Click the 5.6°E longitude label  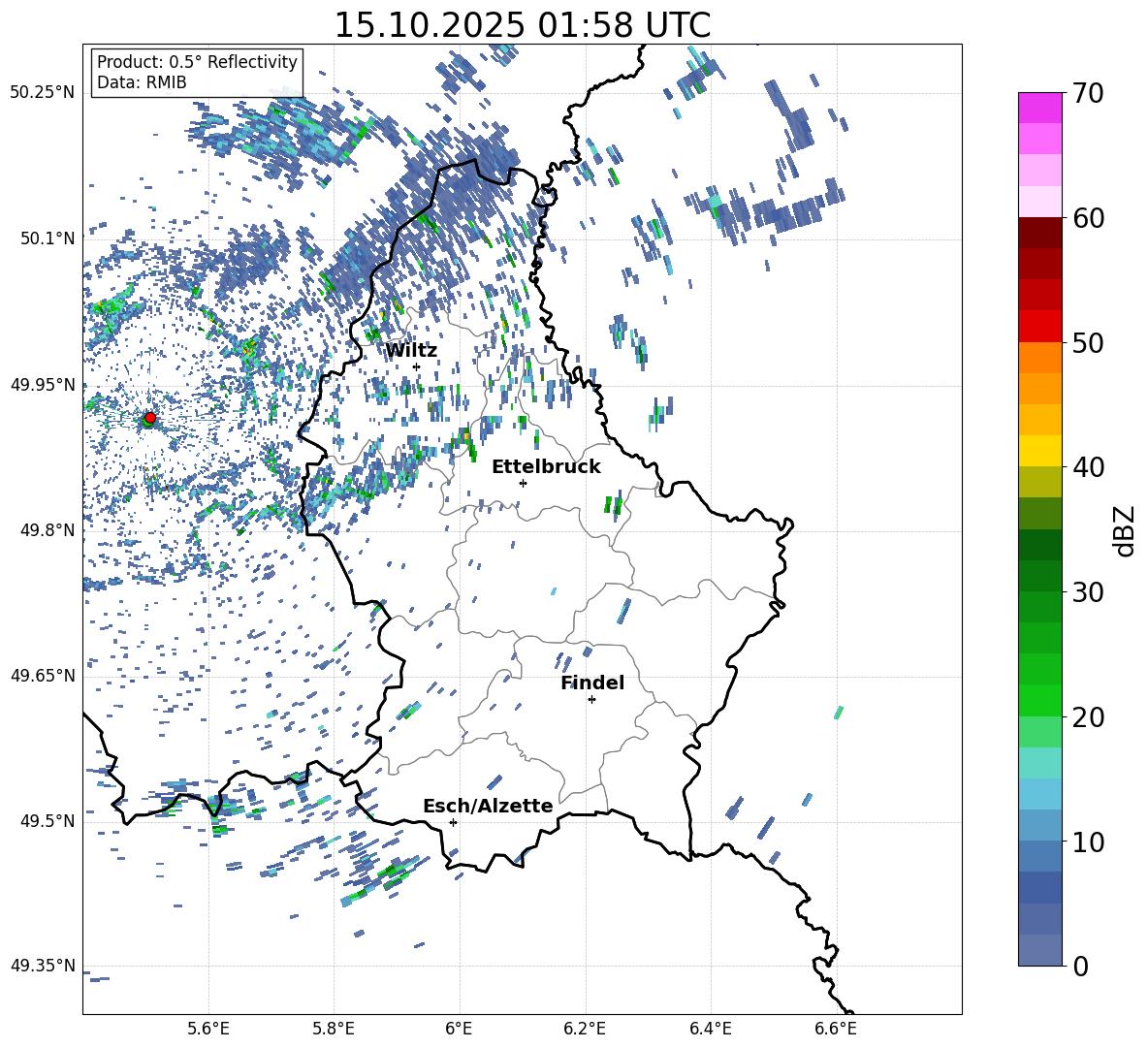(208, 1029)
